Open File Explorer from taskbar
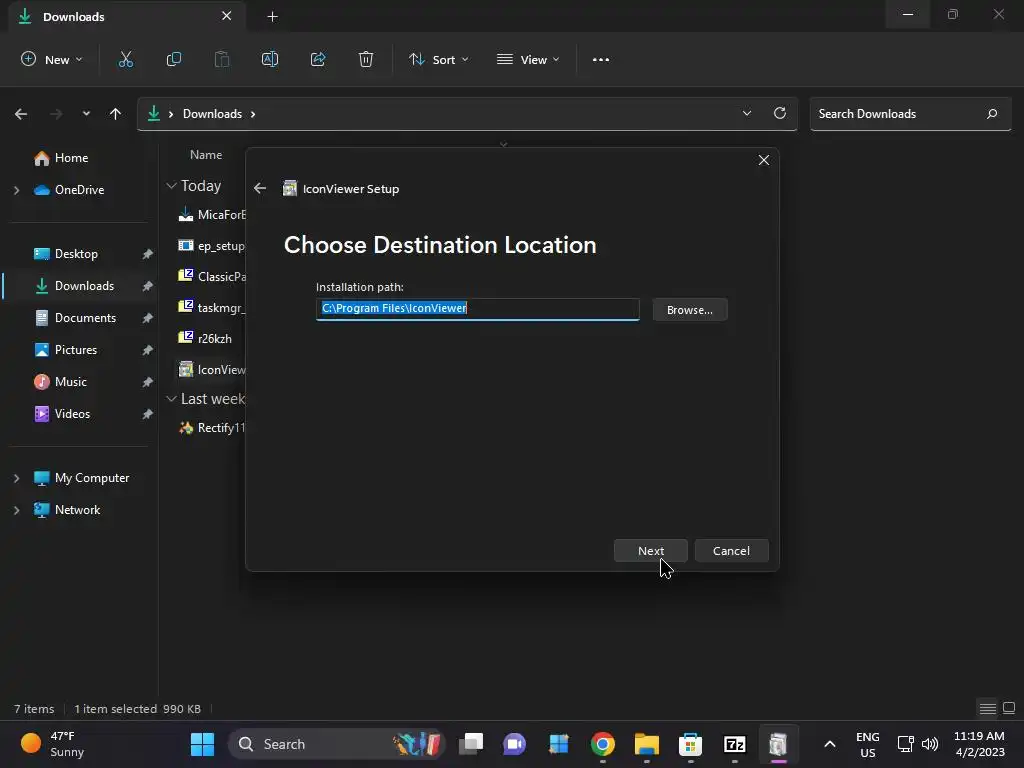Image resolution: width=1024 pixels, height=768 pixels. pyautogui.click(x=647, y=744)
